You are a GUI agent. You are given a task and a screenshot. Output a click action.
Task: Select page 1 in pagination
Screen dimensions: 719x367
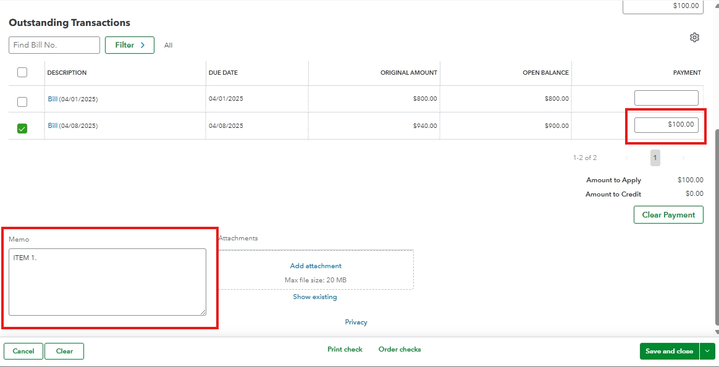tap(655, 158)
